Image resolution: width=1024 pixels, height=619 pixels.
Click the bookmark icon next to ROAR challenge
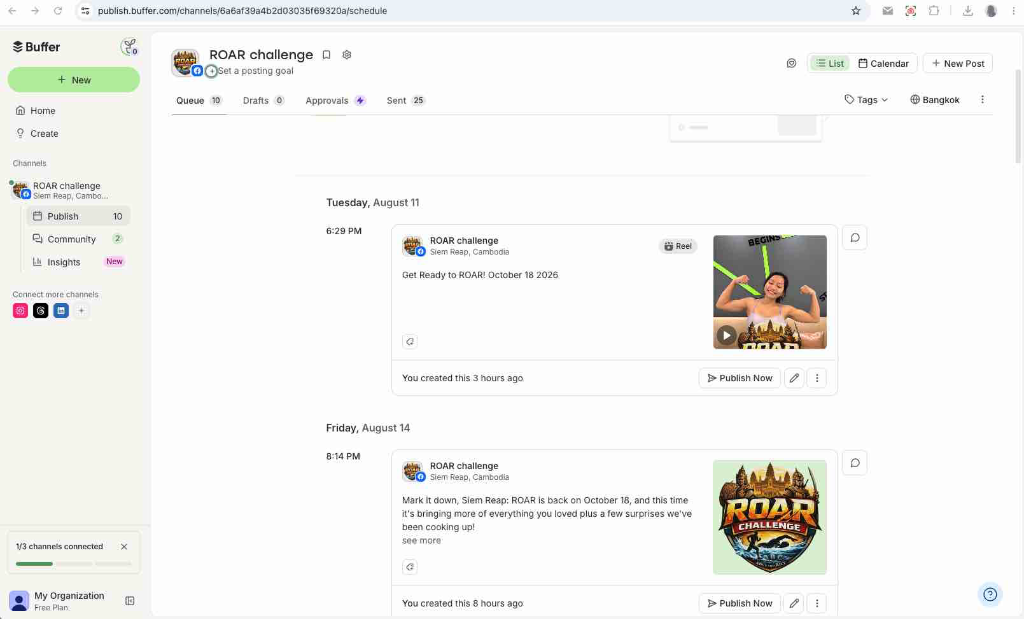(x=327, y=55)
